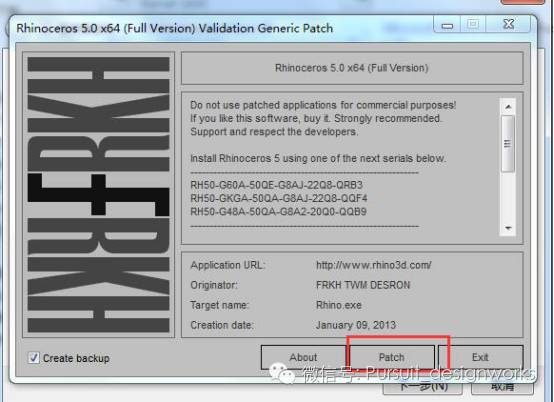This screenshot has height=402, width=554.
Task: Click the scrollbar thumb in the text box
Action: point(508,144)
